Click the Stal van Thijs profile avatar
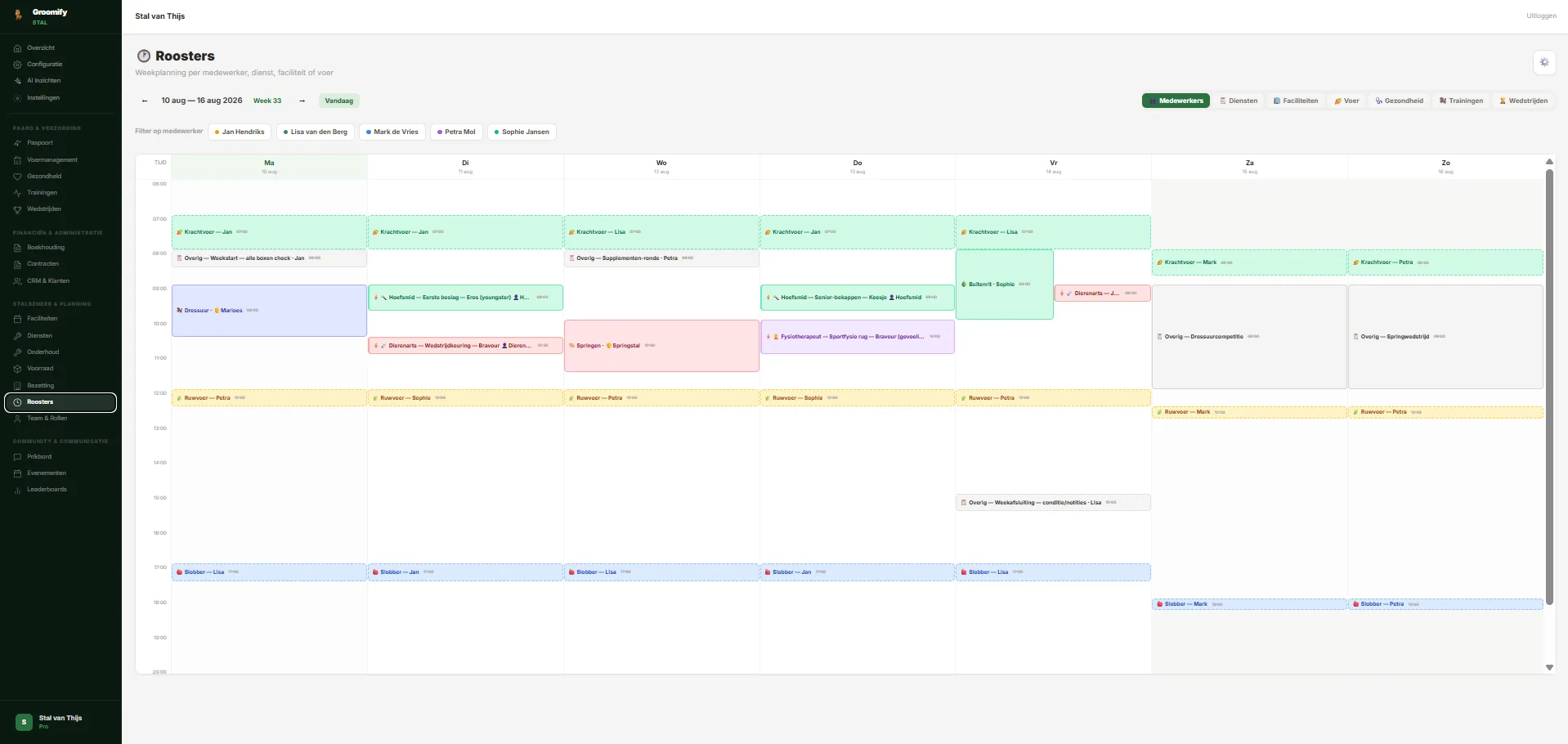The width and height of the screenshot is (1568, 744). 24,722
